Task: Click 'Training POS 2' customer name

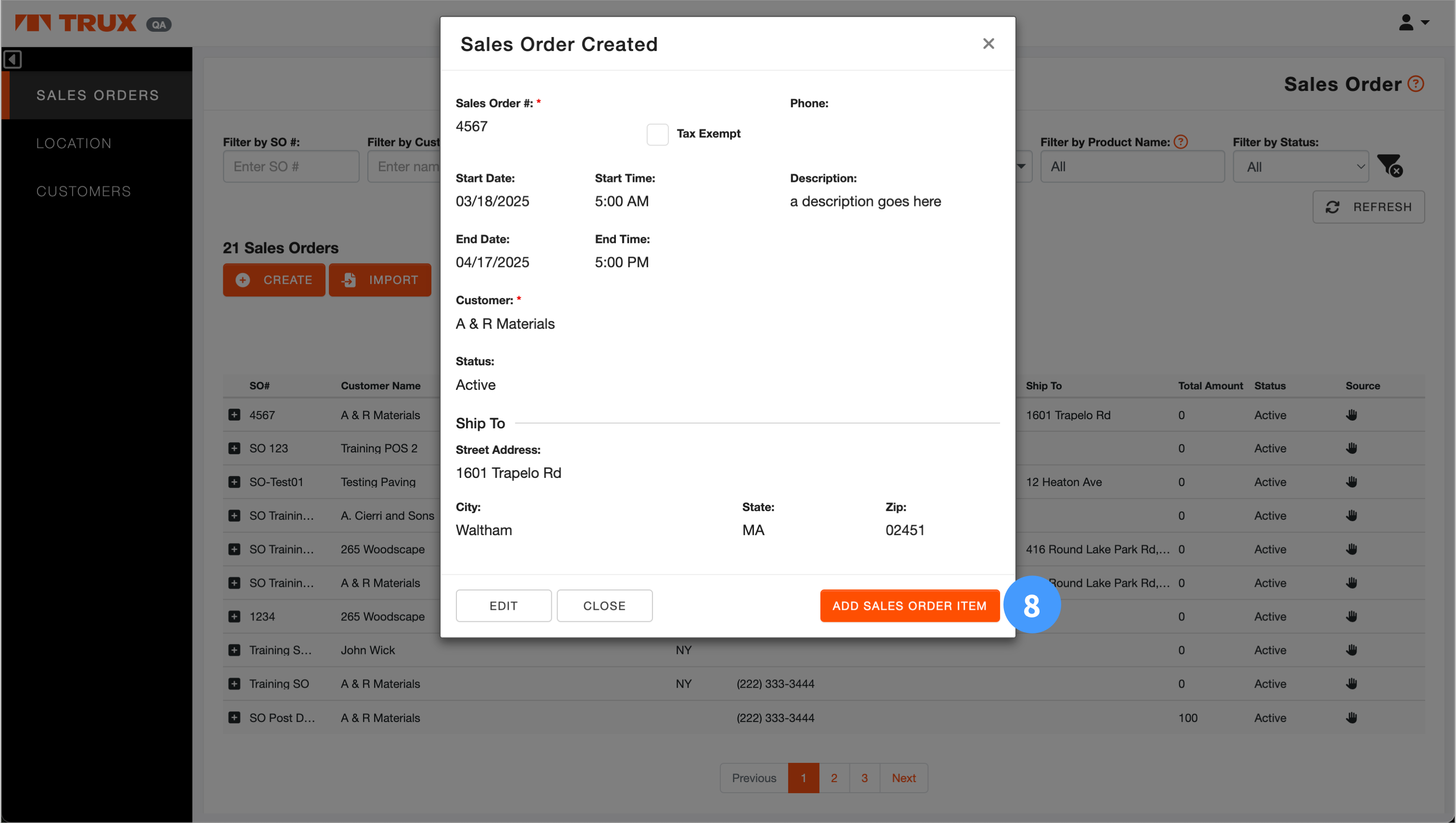Action: pyautogui.click(x=379, y=448)
